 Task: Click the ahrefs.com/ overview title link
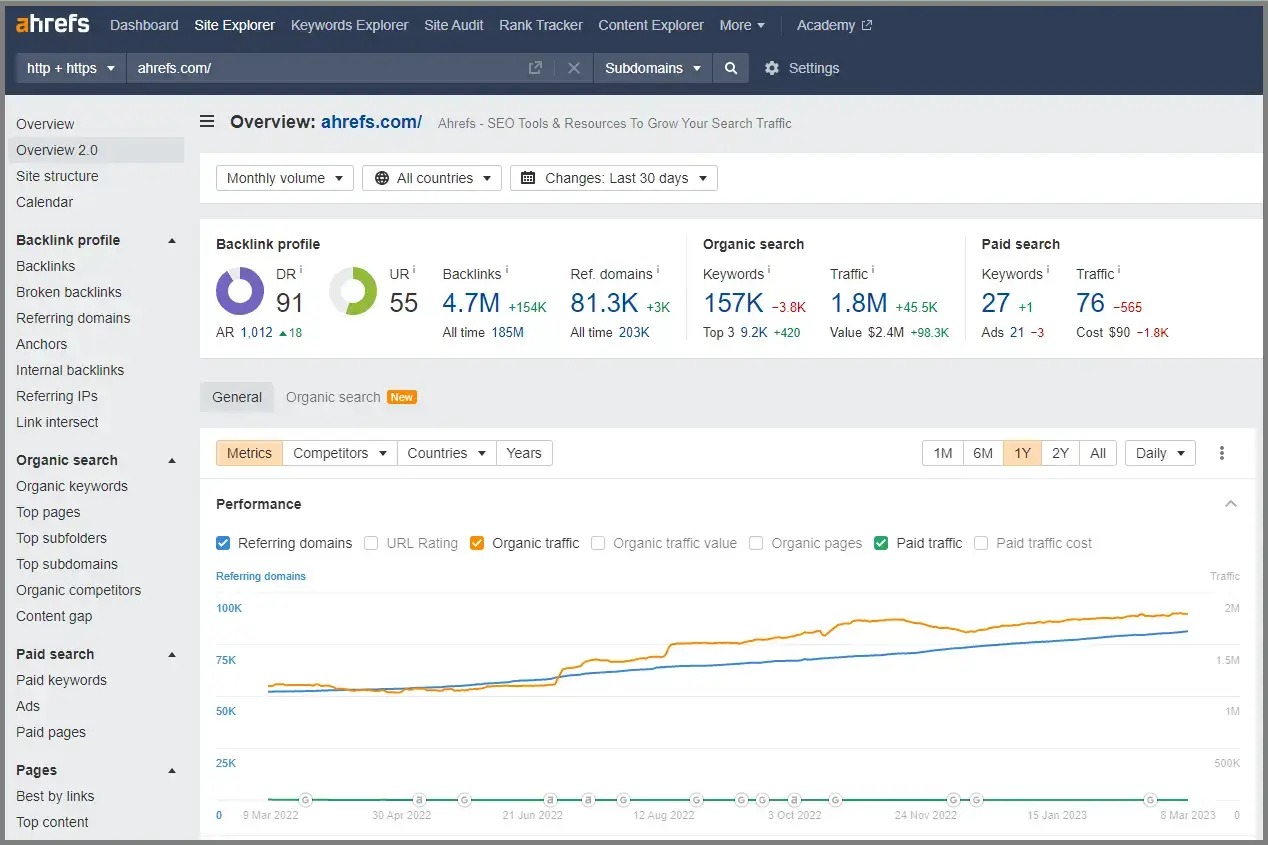(371, 122)
